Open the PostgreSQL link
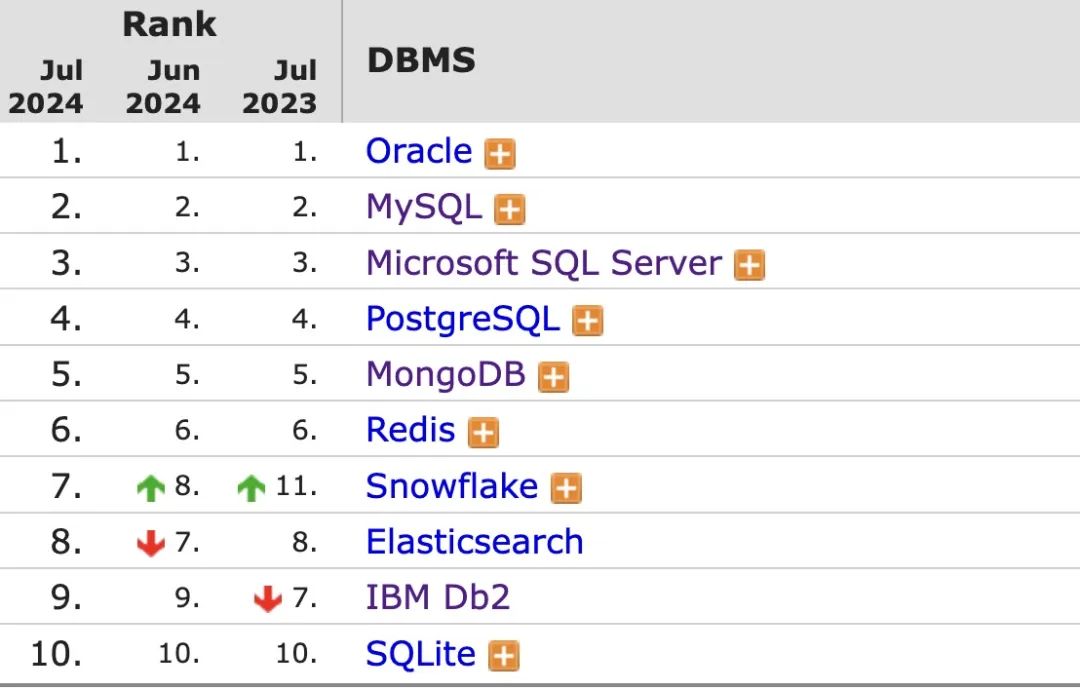The image size is (1080, 690). (462, 319)
